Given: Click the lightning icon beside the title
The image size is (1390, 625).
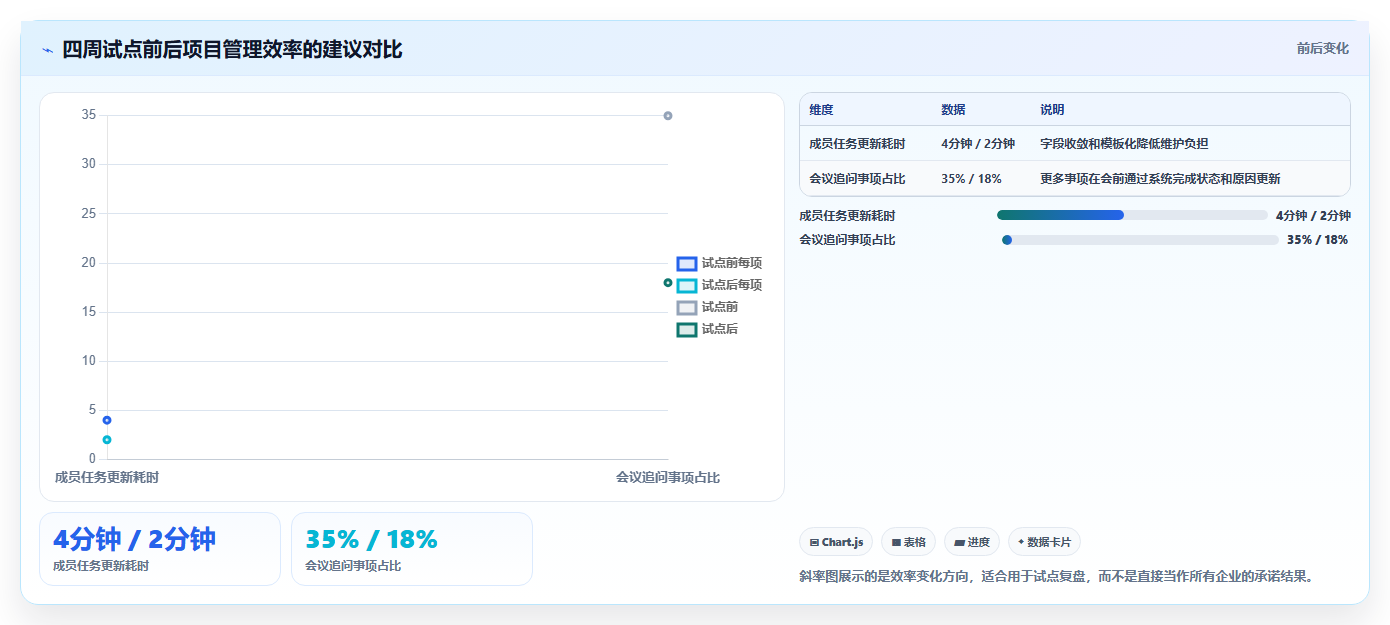Looking at the screenshot, I should 47,50.
